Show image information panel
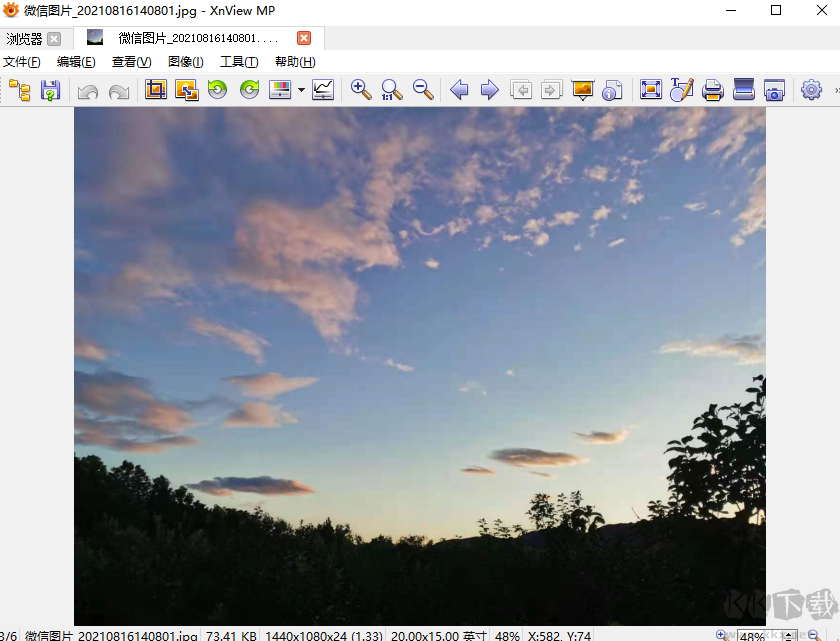840x641 pixels. [611, 90]
